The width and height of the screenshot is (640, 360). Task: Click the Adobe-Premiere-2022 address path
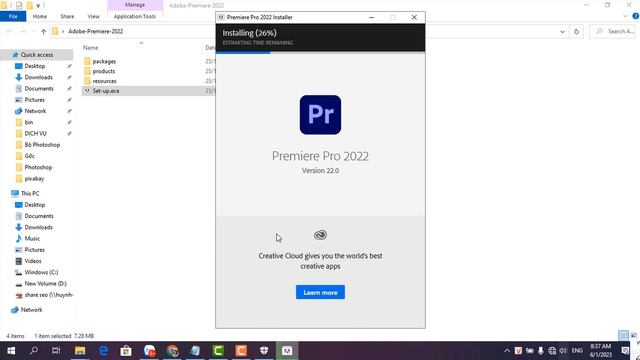pos(96,31)
